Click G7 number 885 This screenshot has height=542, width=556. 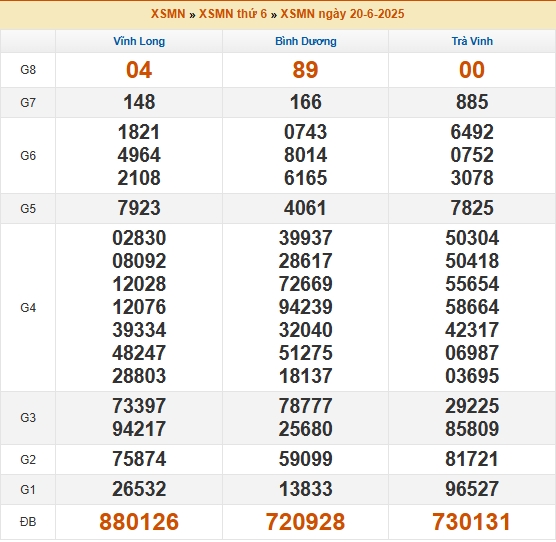click(472, 102)
